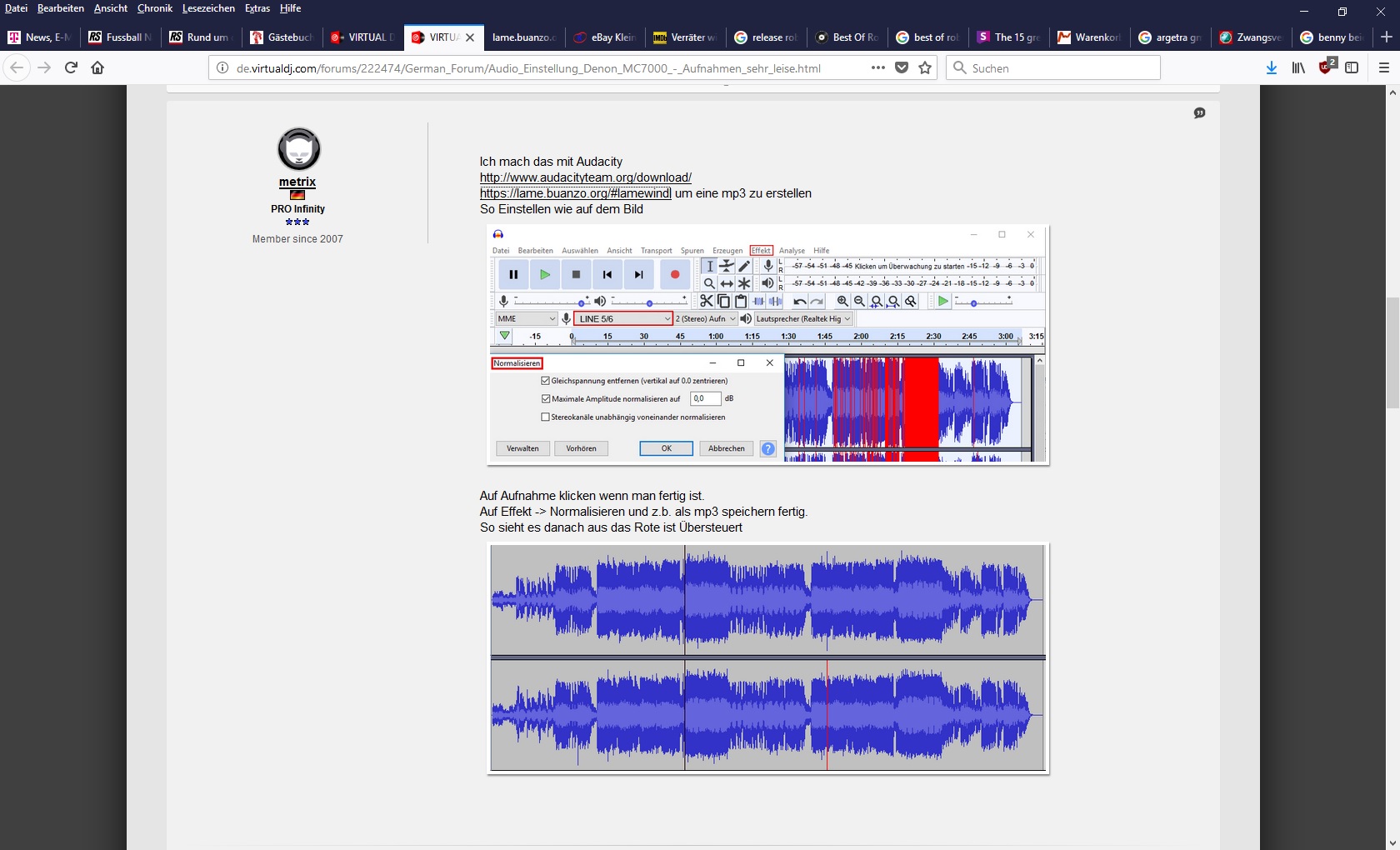The height and width of the screenshot is (850, 1400).
Task: Switch to the Gästebuch tab
Action: pyautogui.click(x=282, y=37)
